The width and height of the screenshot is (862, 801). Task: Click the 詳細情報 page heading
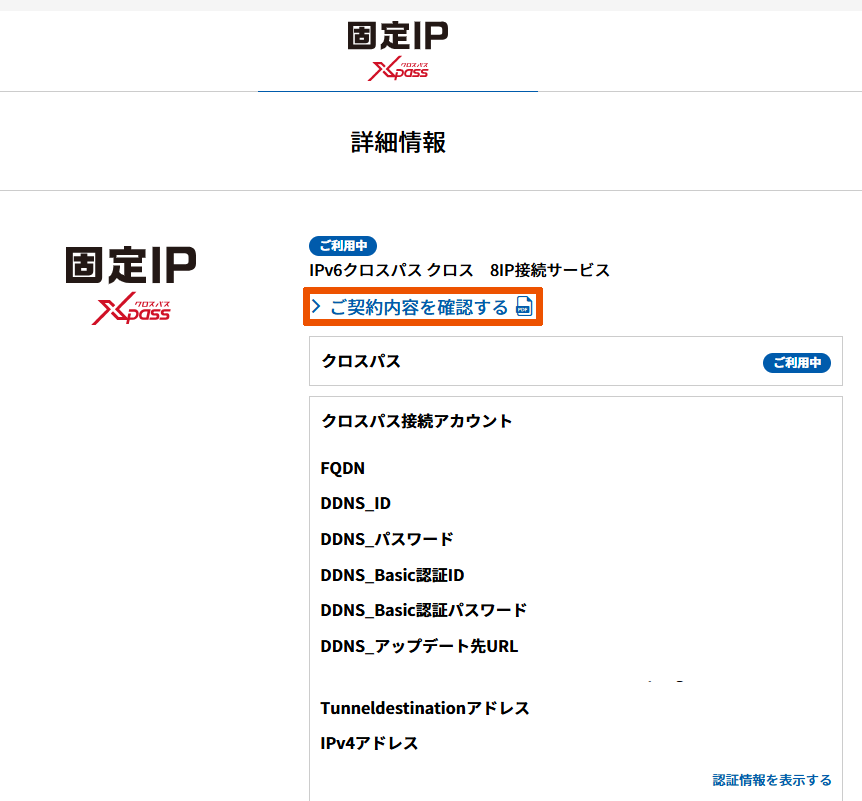click(x=398, y=142)
